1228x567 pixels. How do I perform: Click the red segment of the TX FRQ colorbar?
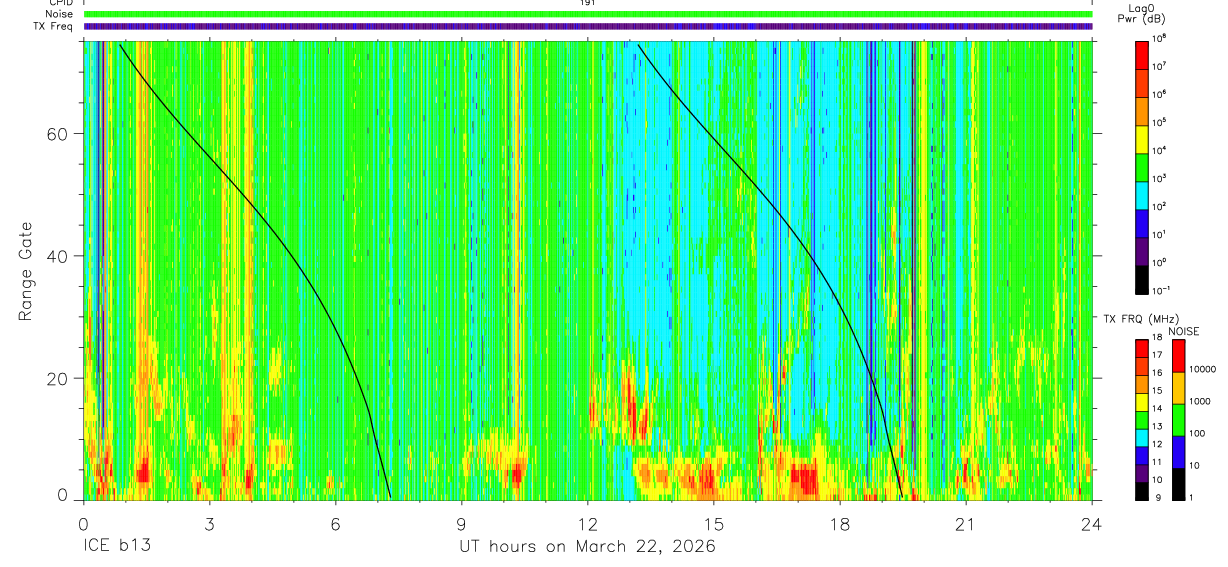[x=1142, y=348]
